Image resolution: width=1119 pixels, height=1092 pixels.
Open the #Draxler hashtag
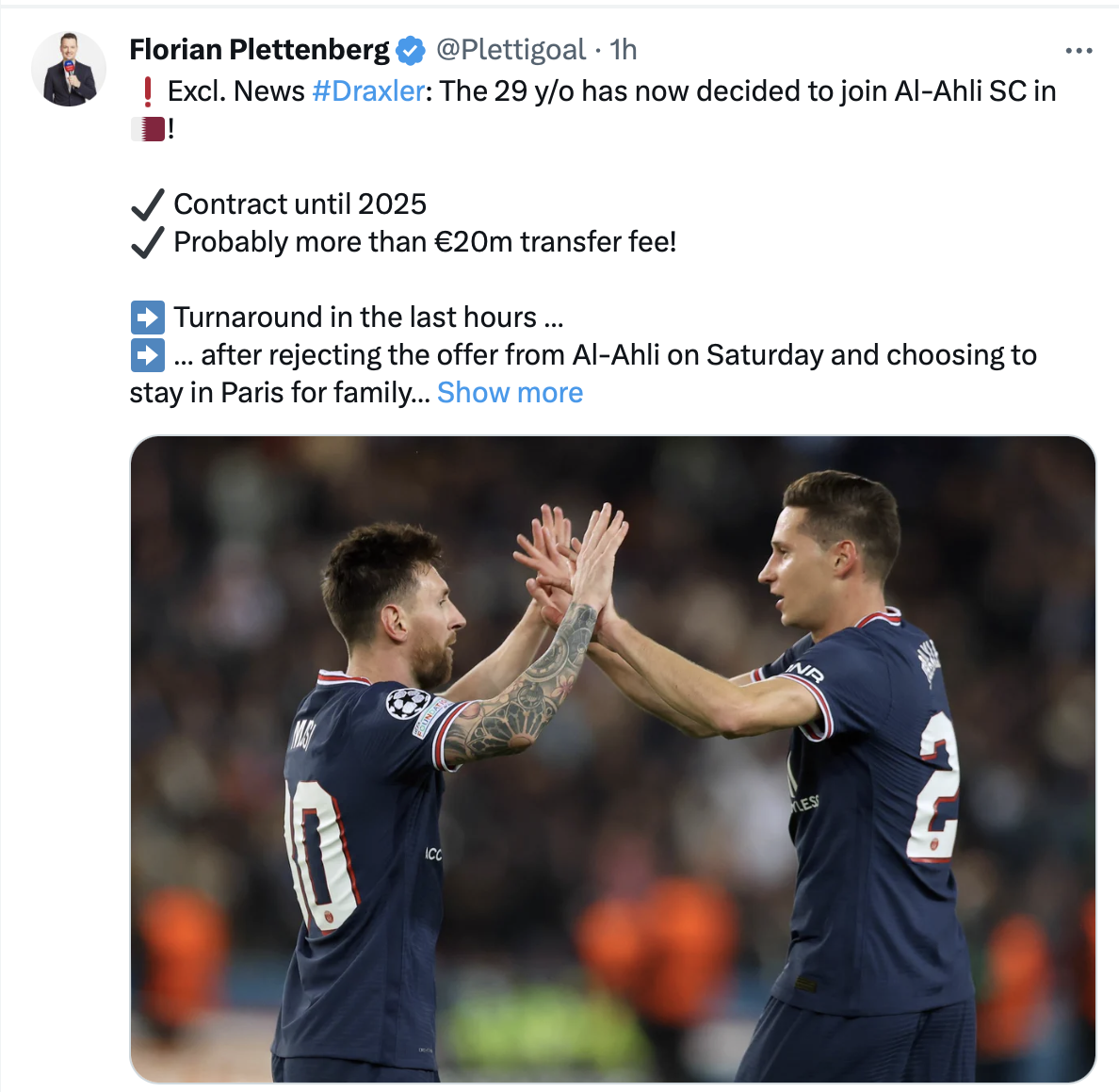coord(368,91)
